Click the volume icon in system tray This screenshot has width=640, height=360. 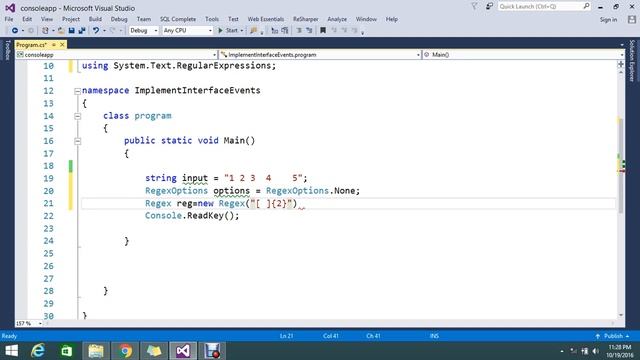tap(596, 351)
